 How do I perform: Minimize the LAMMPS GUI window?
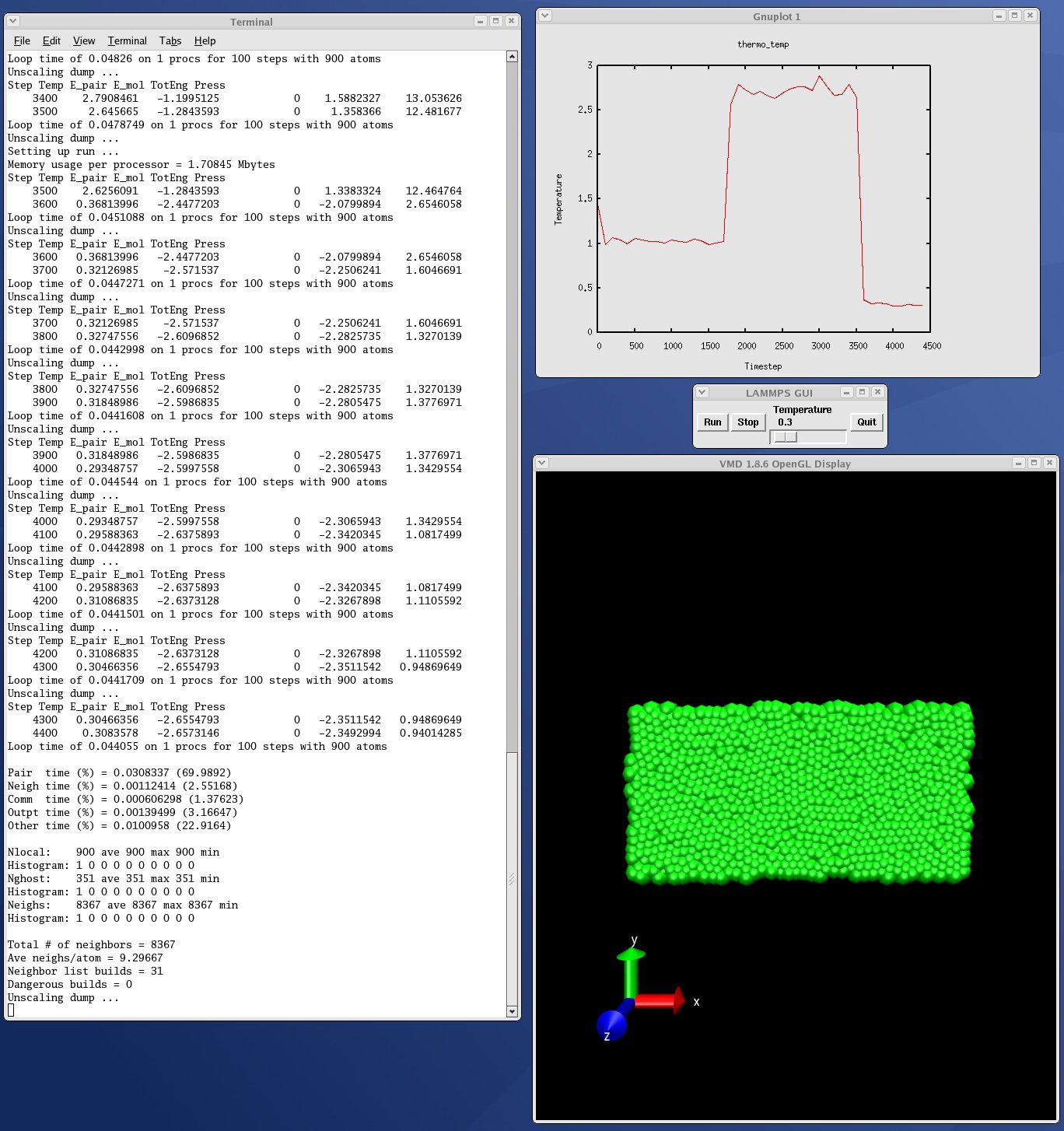point(846,393)
